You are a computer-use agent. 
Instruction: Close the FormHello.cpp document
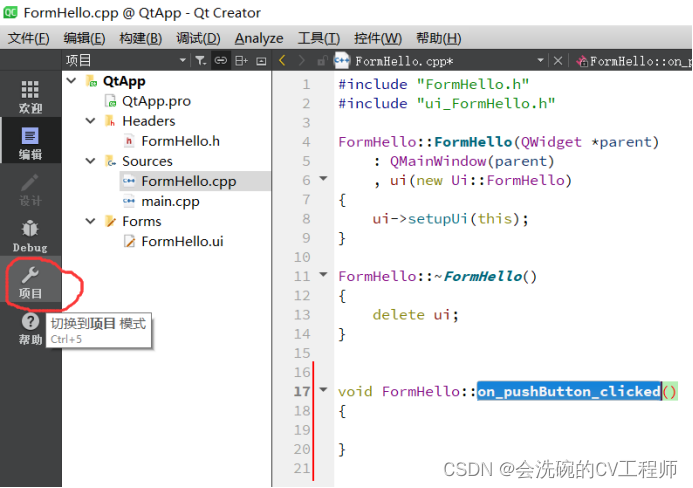point(558,61)
